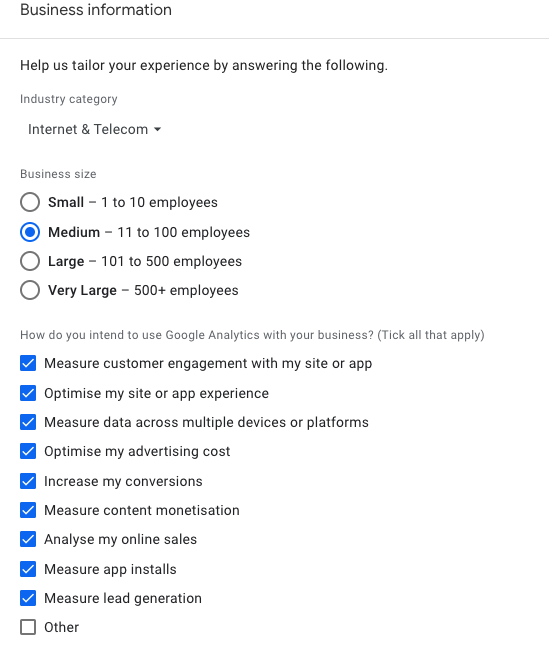
Task: Click the Other option label
Action: pos(62,627)
